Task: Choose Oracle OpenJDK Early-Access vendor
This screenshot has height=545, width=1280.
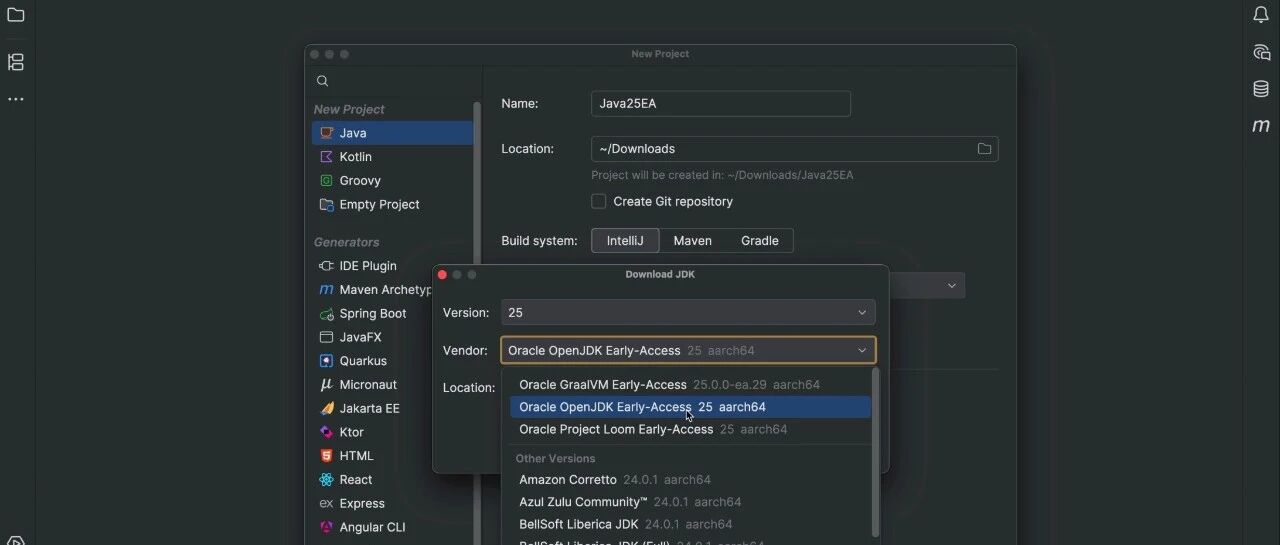Action: coord(690,407)
